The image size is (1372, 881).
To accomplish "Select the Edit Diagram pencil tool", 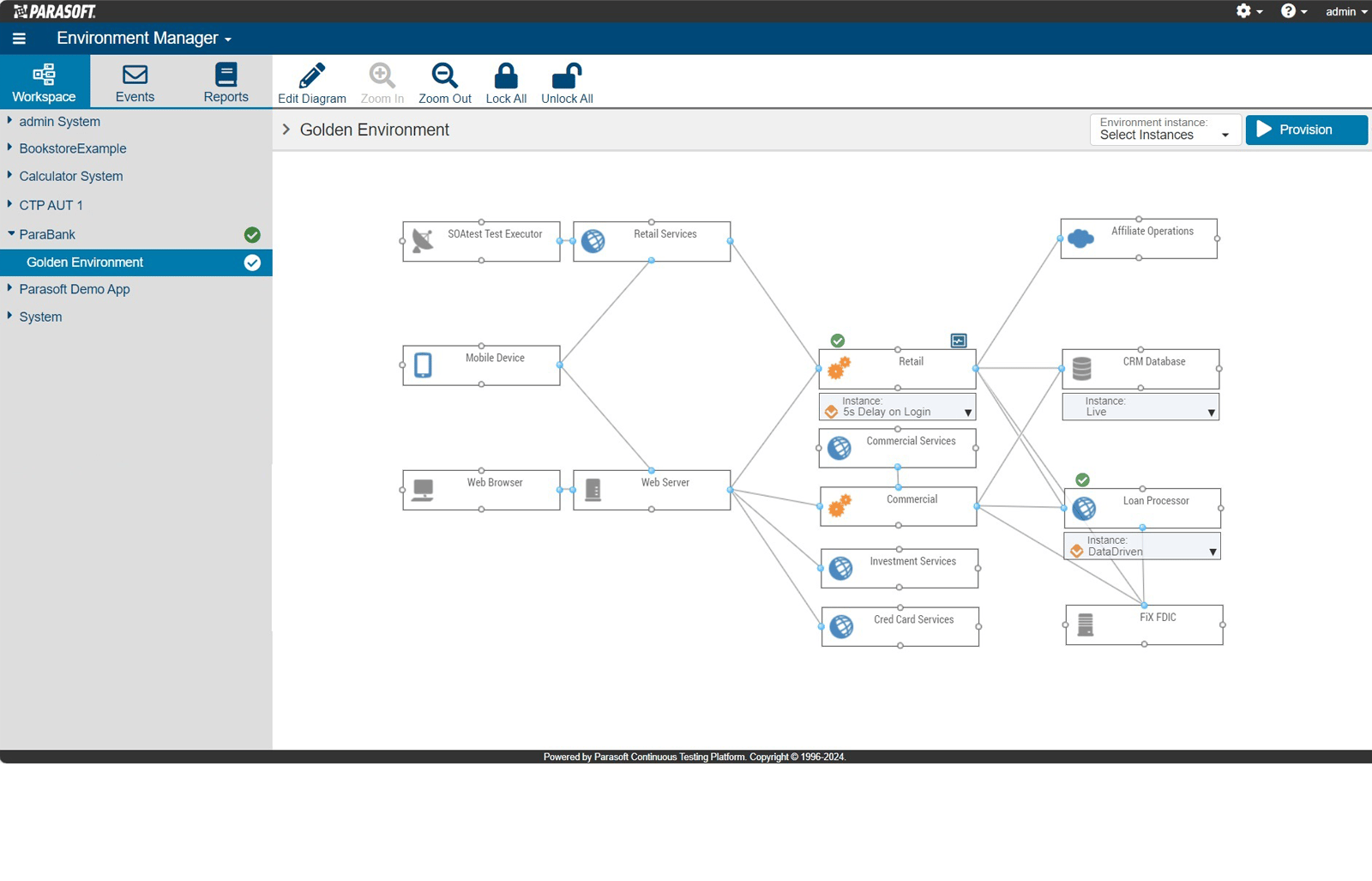I will coord(311,81).
